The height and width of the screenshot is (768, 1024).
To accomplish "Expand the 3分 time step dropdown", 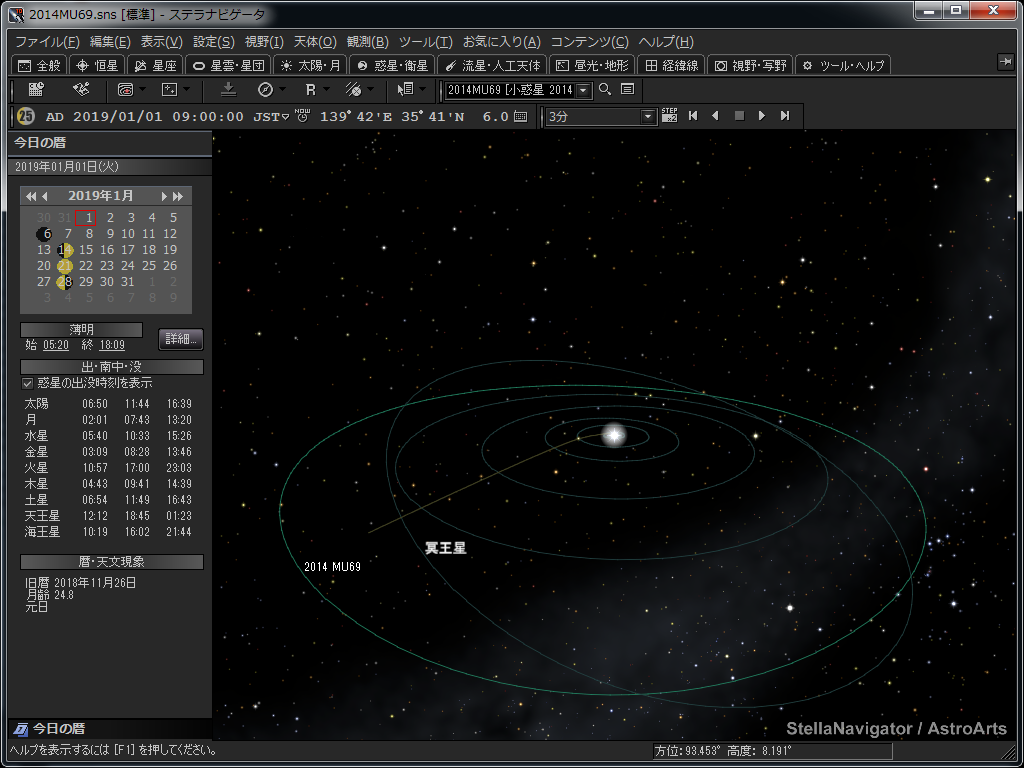I will click(x=648, y=117).
